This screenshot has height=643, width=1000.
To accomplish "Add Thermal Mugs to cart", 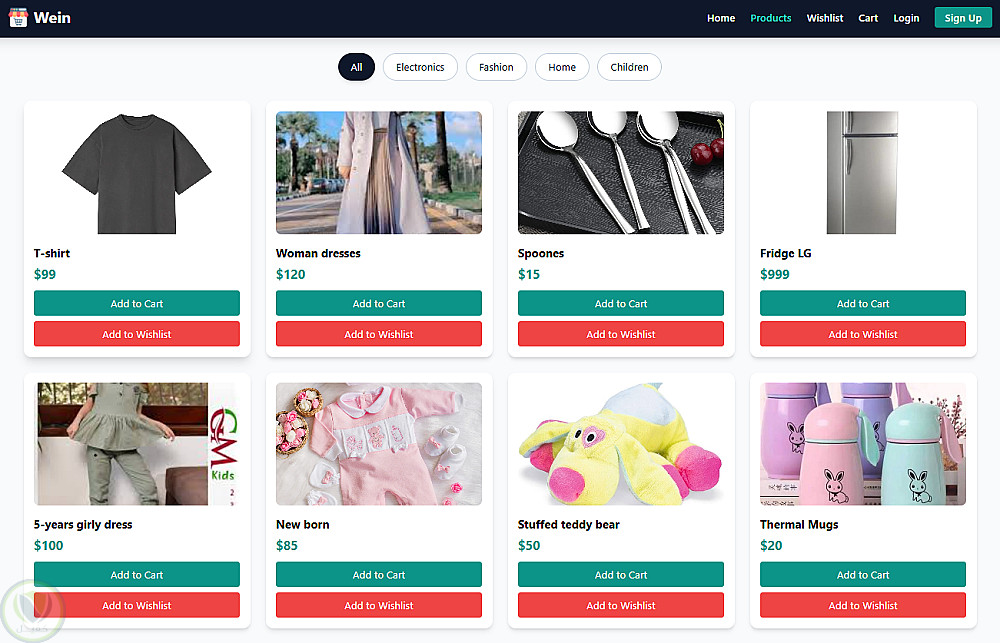I will pos(863,574).
